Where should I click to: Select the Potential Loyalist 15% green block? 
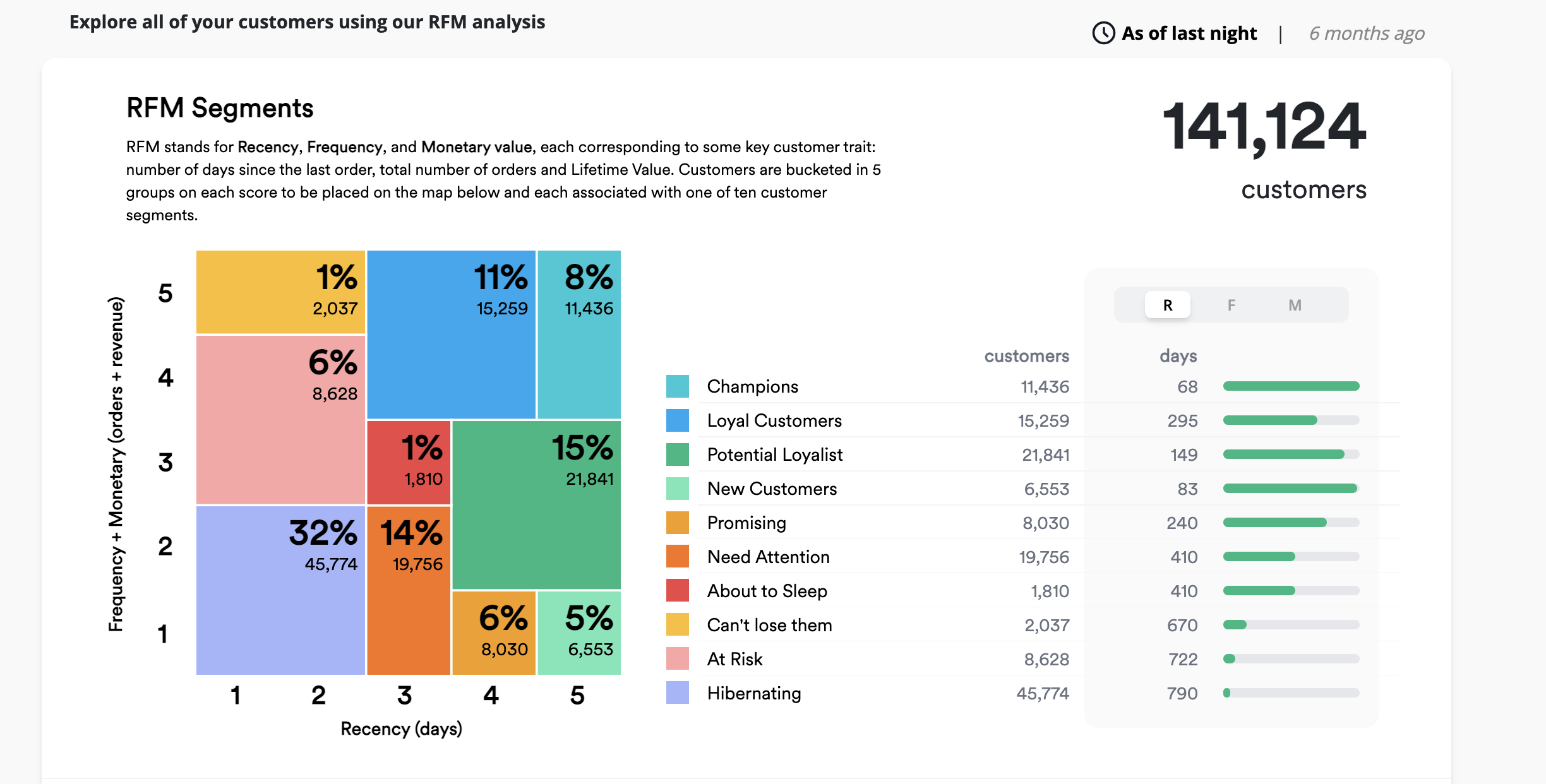pyautogui.click(x=537, y=505)
